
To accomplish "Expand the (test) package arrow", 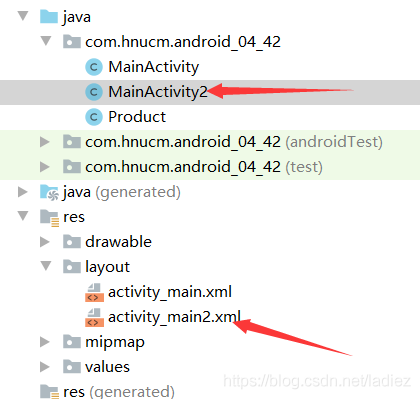I will (45, 167).
